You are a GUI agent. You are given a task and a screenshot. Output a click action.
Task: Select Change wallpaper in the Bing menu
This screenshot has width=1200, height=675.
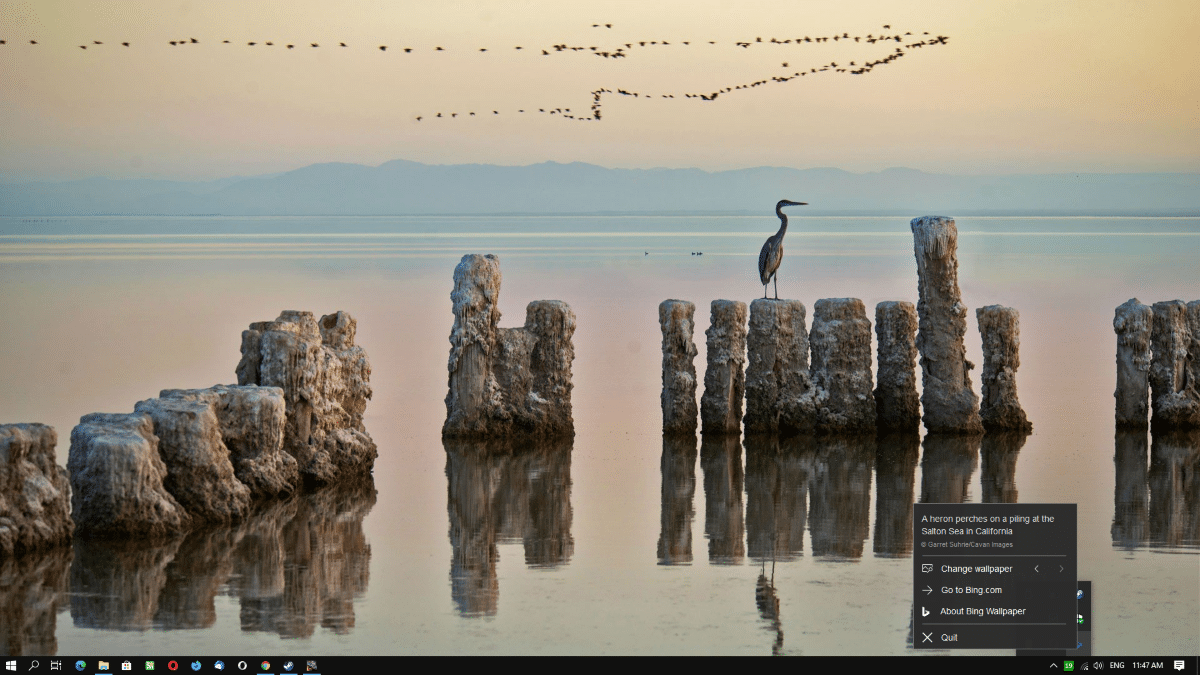[x=975, y=569]
